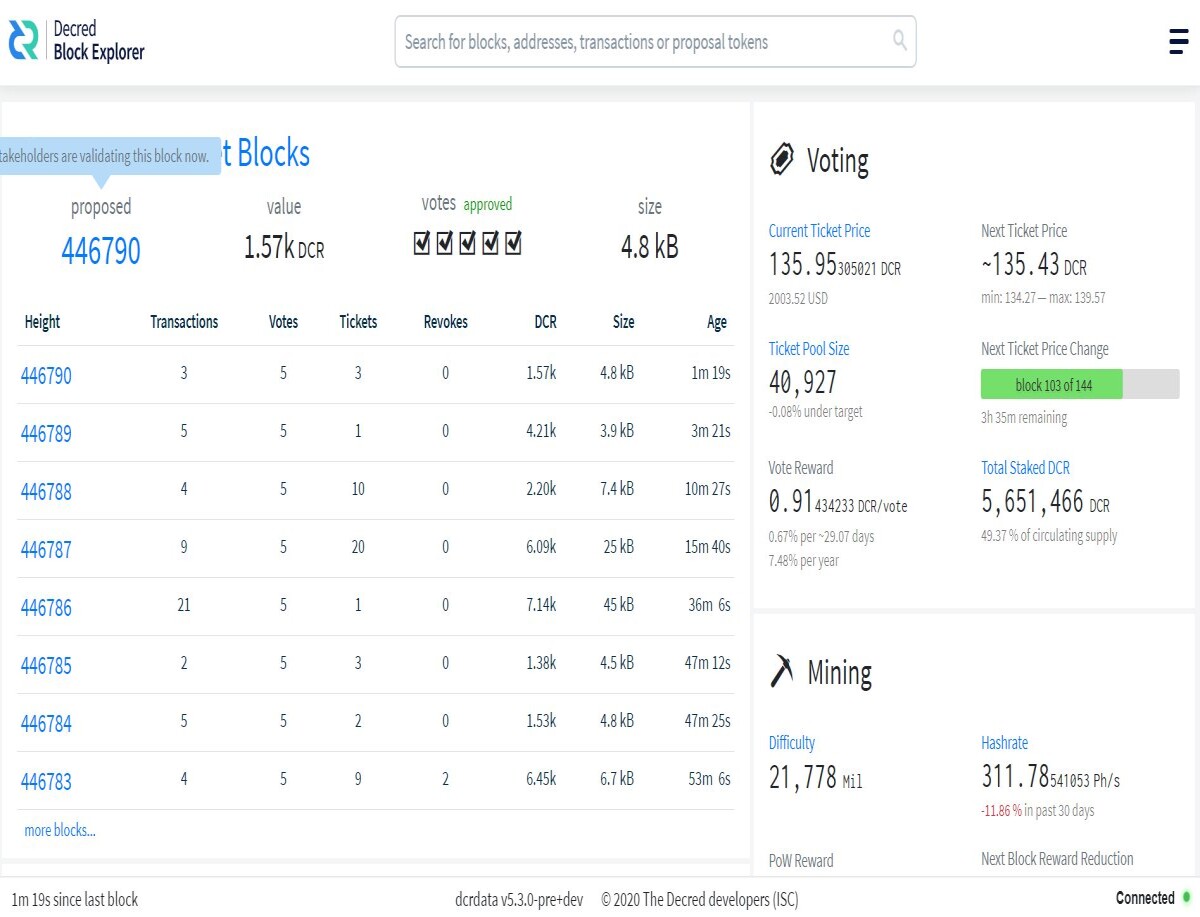1200x917 pixels.
Task: Click 7.14k DCR in block 446786 row
Action: coord(541,605)
